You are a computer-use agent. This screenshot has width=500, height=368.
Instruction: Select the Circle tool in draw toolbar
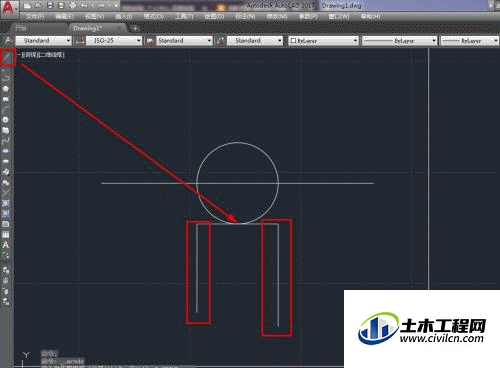coord(6,120)
